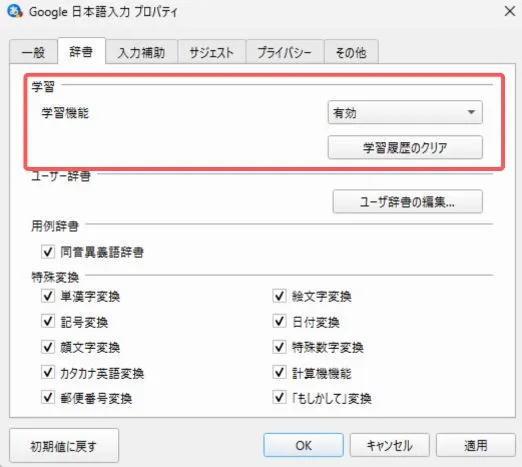Click the 学習機能 label text
This screenshot has width=522, height=467.
click(x=65, y=113)
